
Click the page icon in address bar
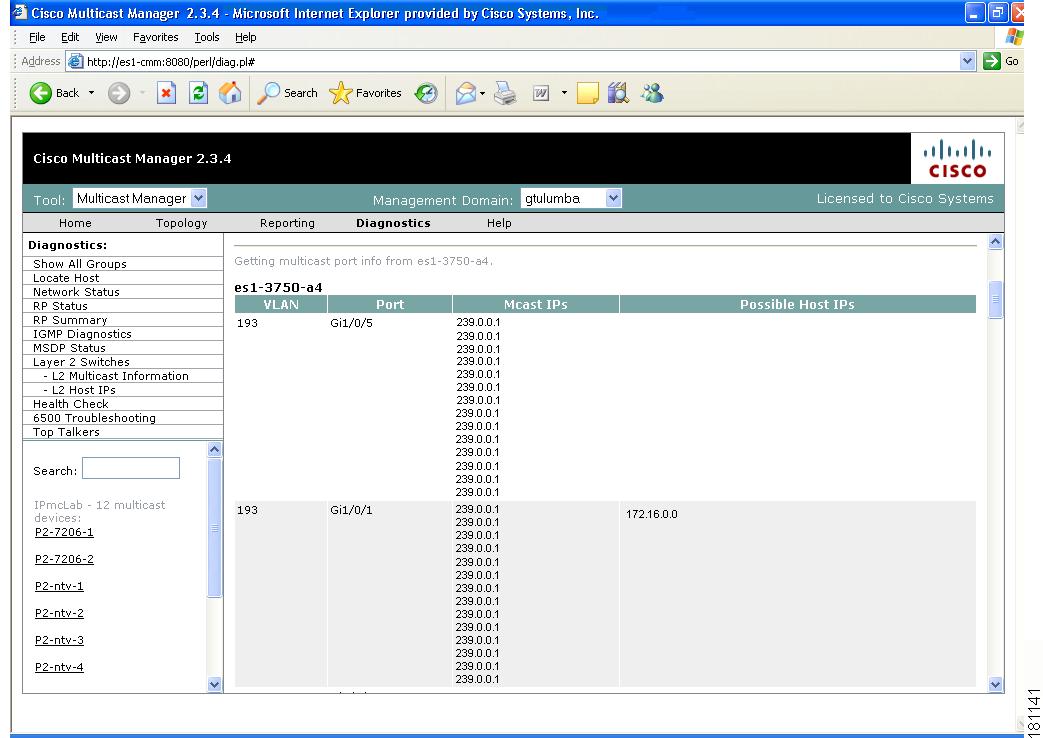(x=76, y=61)
